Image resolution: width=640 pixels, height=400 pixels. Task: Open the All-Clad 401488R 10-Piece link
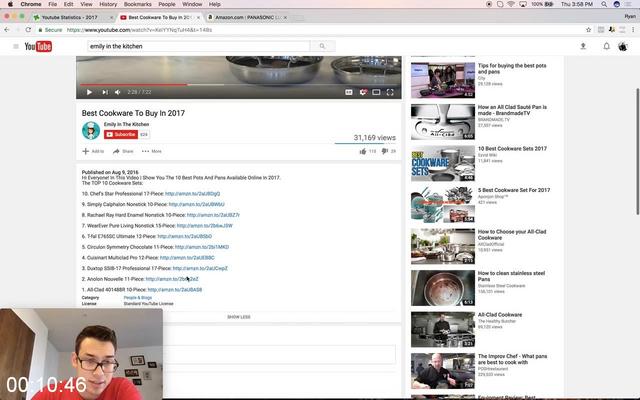click(x=175, y=290)
